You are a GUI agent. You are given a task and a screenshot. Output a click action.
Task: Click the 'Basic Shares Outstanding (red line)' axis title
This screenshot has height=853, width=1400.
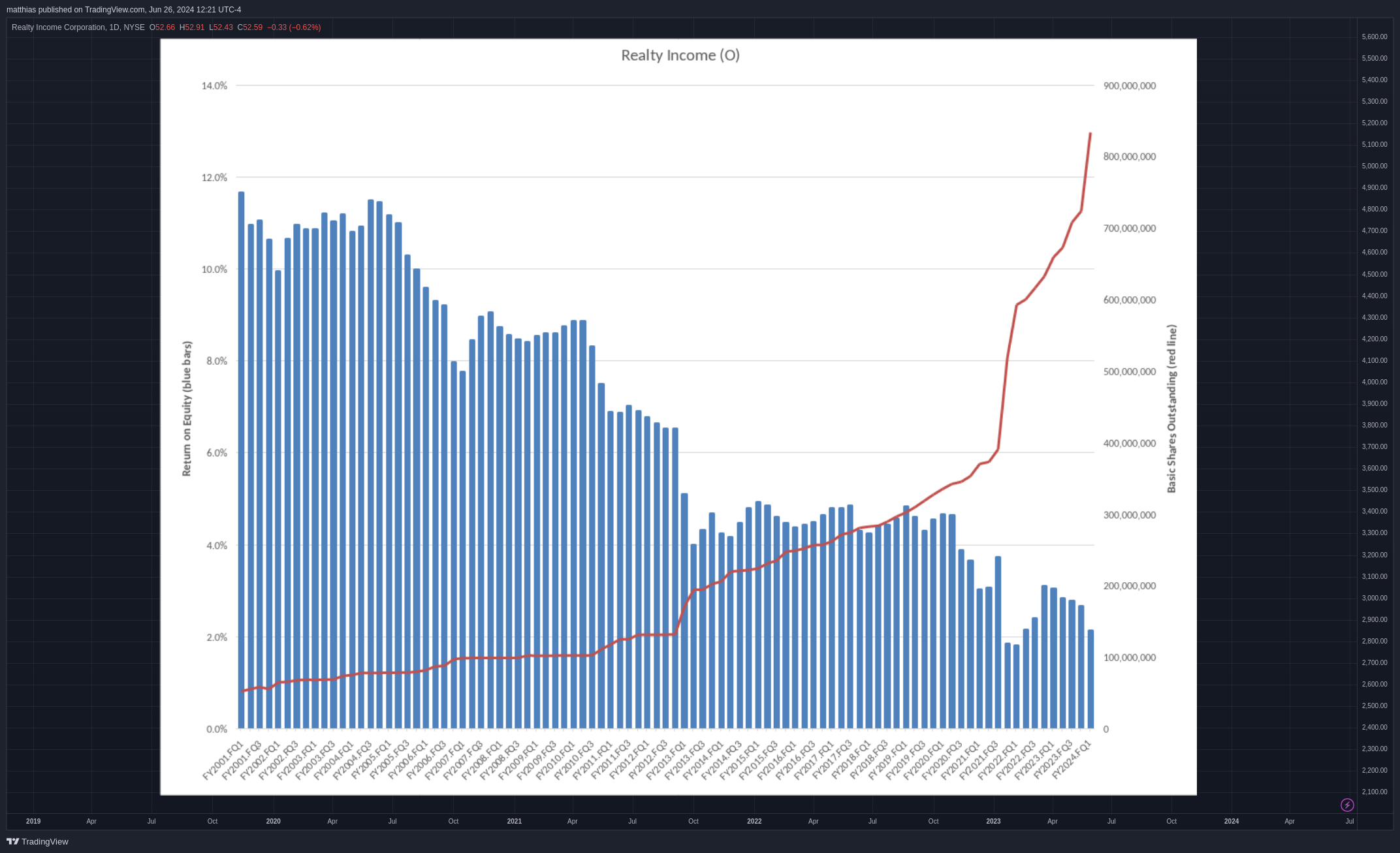pos(1171,409)
